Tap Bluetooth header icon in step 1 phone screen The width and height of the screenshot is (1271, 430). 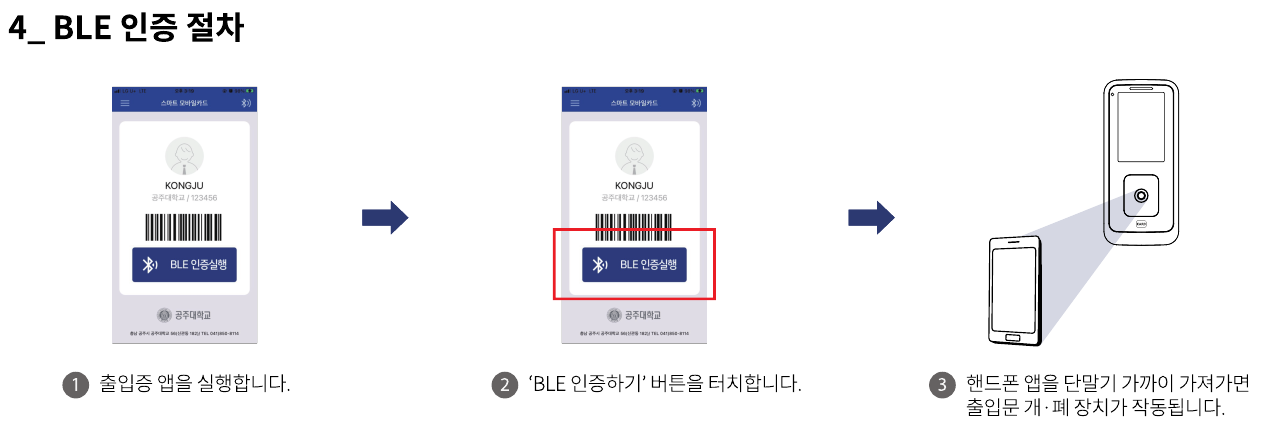pyautogui.click(x=246, y=103)
